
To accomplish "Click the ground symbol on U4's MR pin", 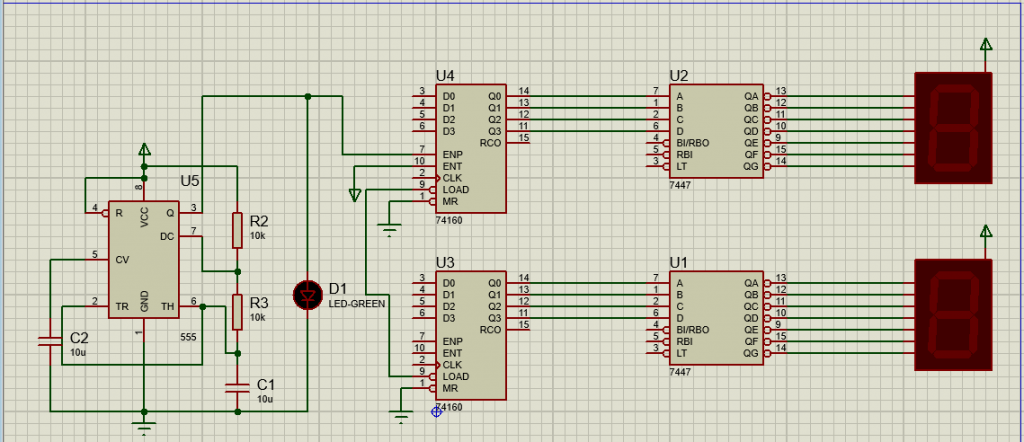I will [x=390, y=229].
